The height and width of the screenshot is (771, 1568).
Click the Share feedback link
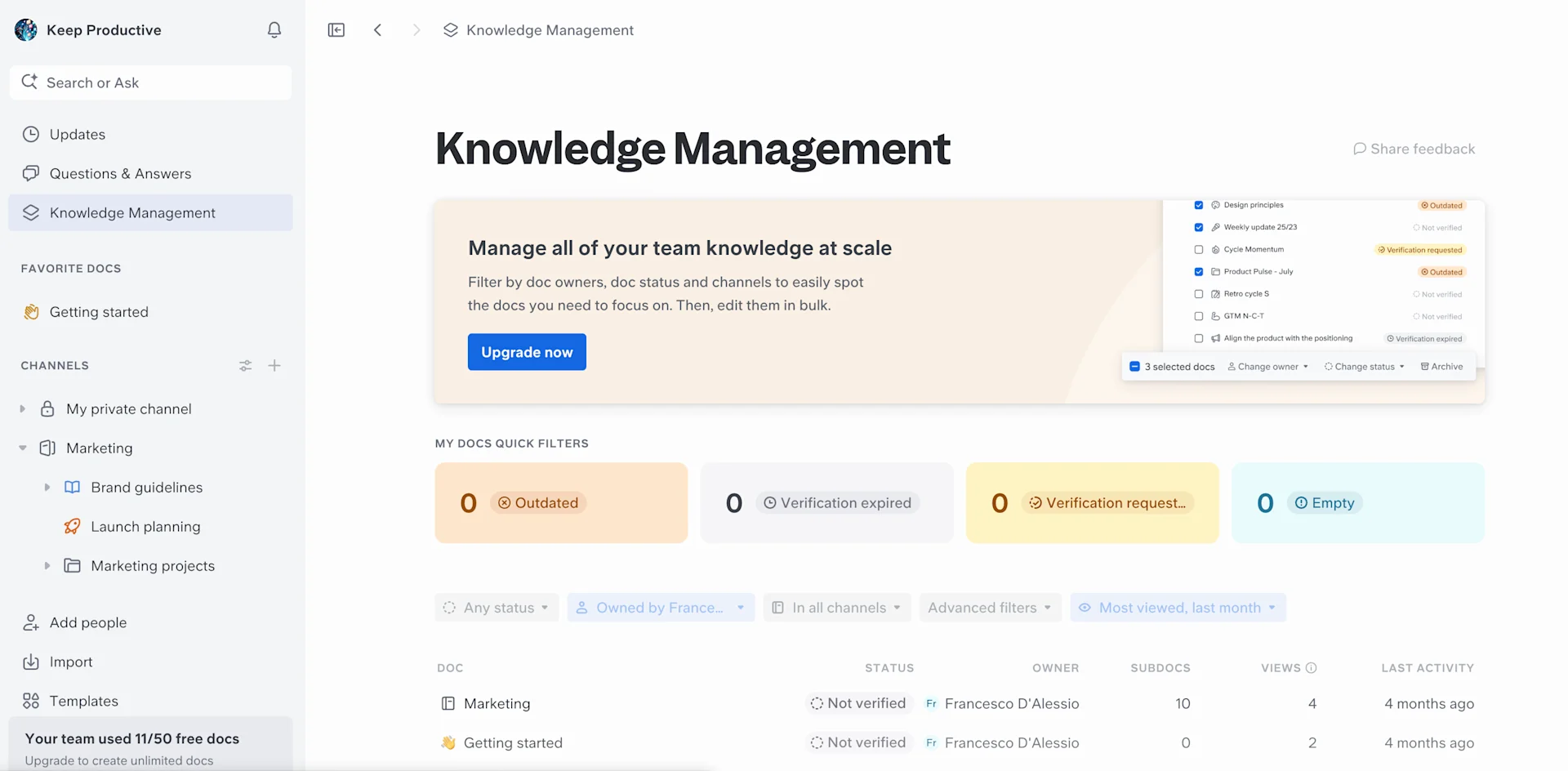1414,149
